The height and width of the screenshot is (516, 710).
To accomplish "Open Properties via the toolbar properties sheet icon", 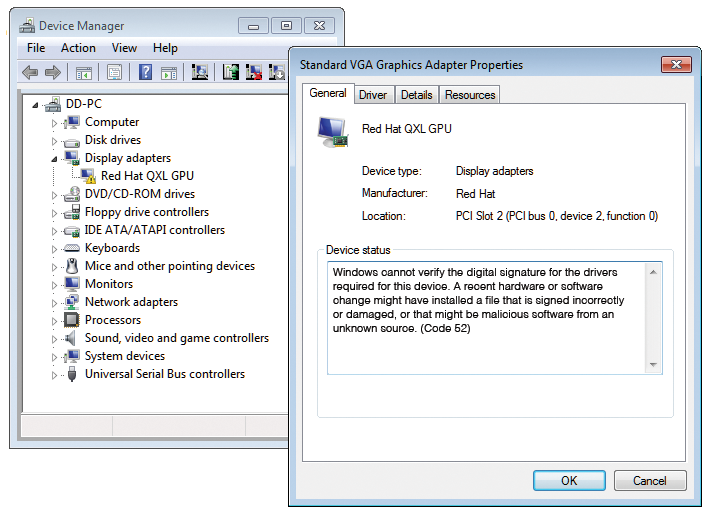I will [x=114, y=72].
